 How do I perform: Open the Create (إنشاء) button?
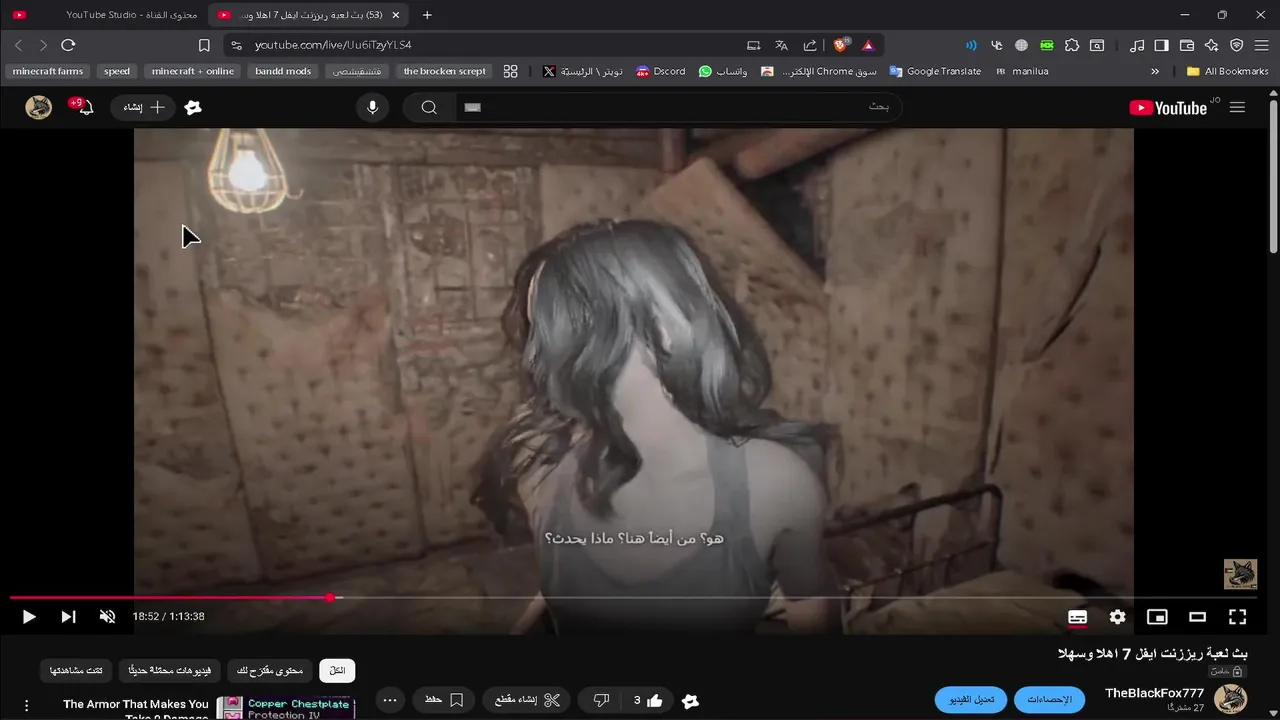point(143,107)
